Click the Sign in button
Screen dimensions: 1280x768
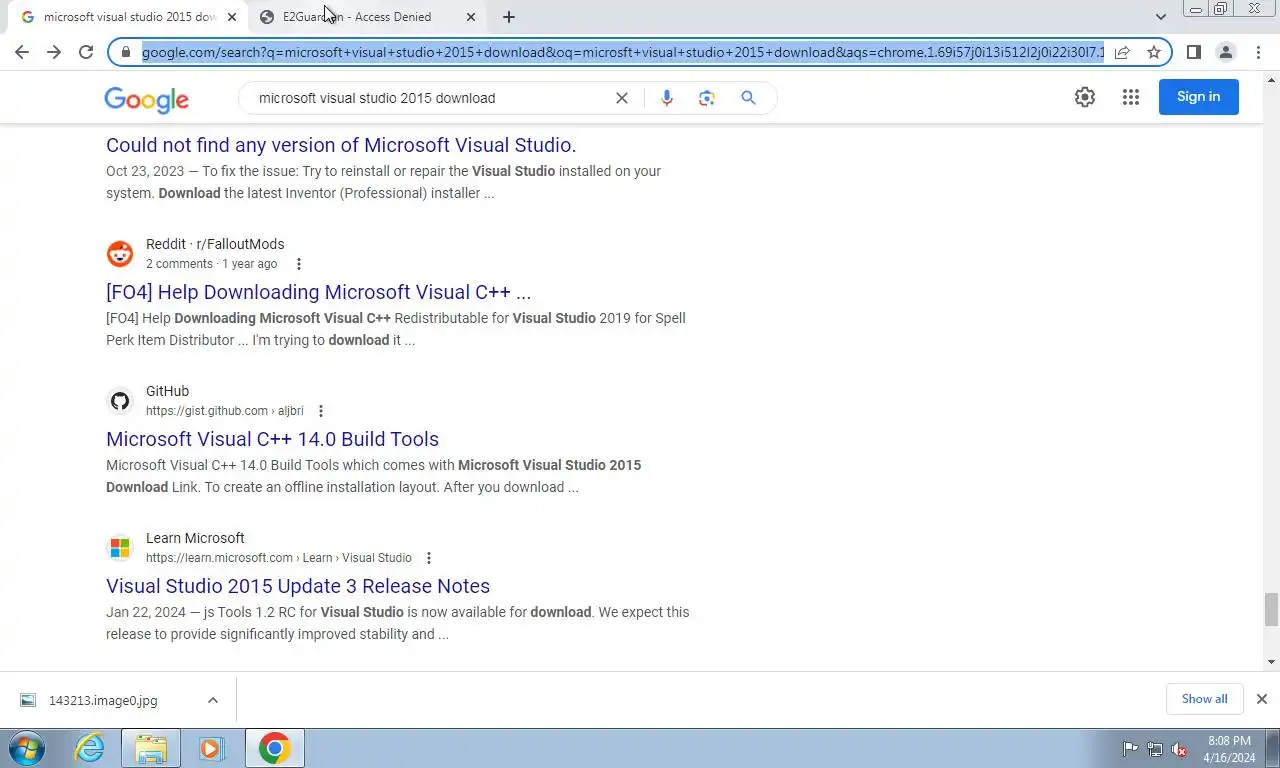coord(1198,97)
